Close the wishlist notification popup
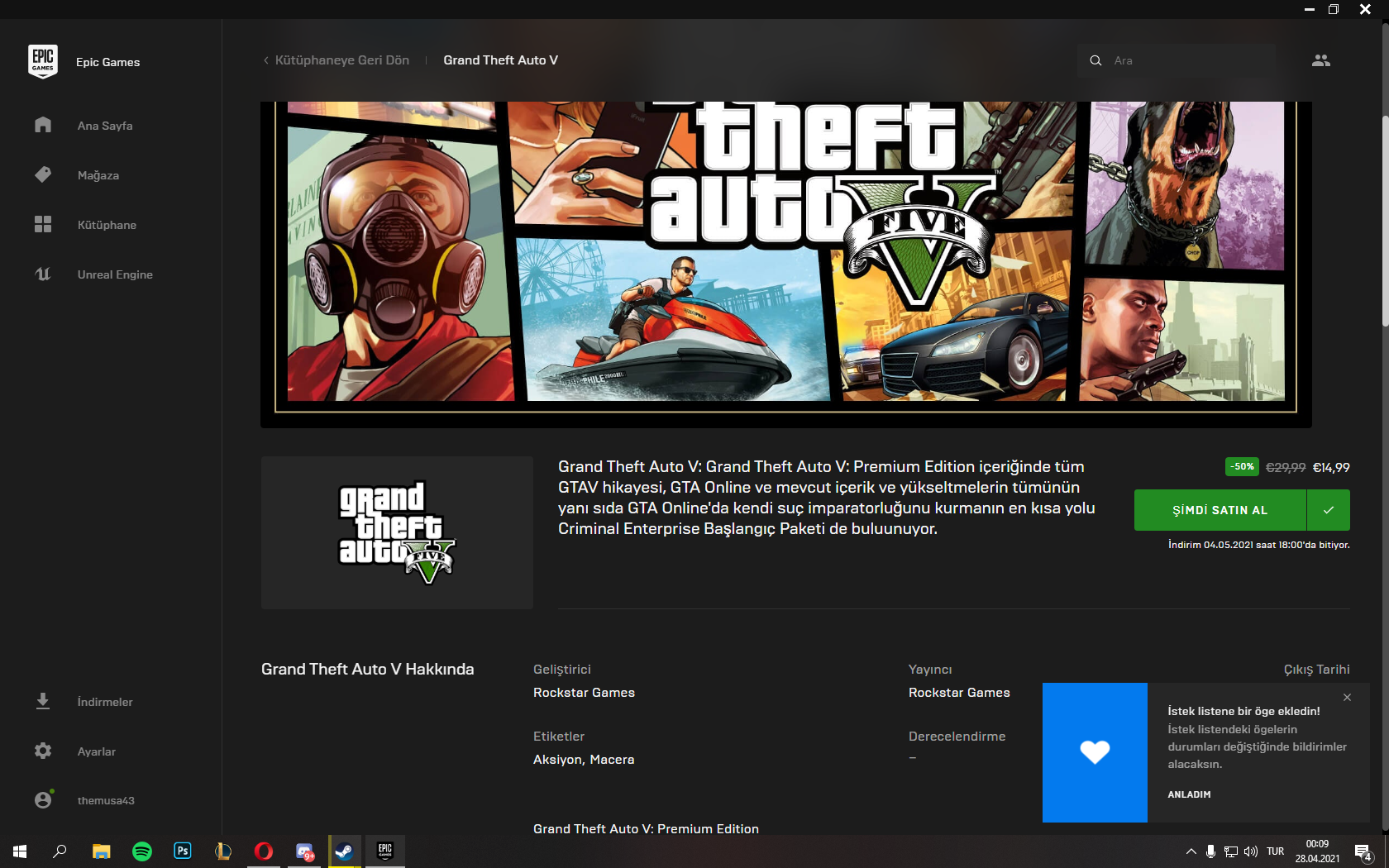 pos(1348,697)
